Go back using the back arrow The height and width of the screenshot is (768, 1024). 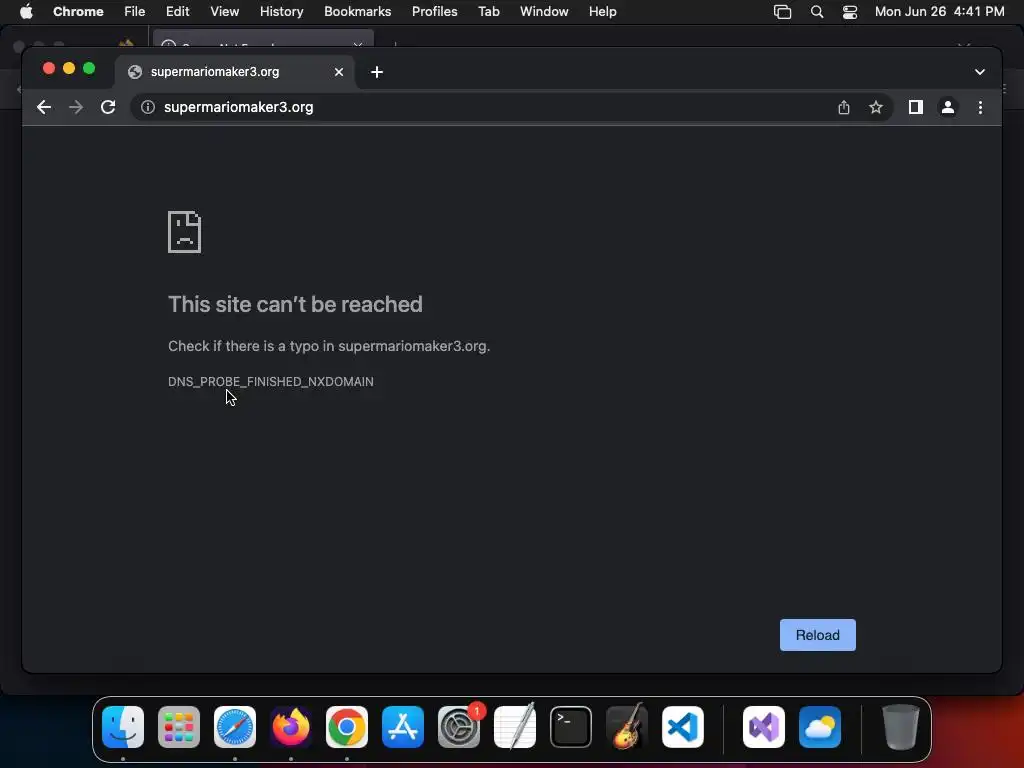pyautogui.click(x=44, y=107)
